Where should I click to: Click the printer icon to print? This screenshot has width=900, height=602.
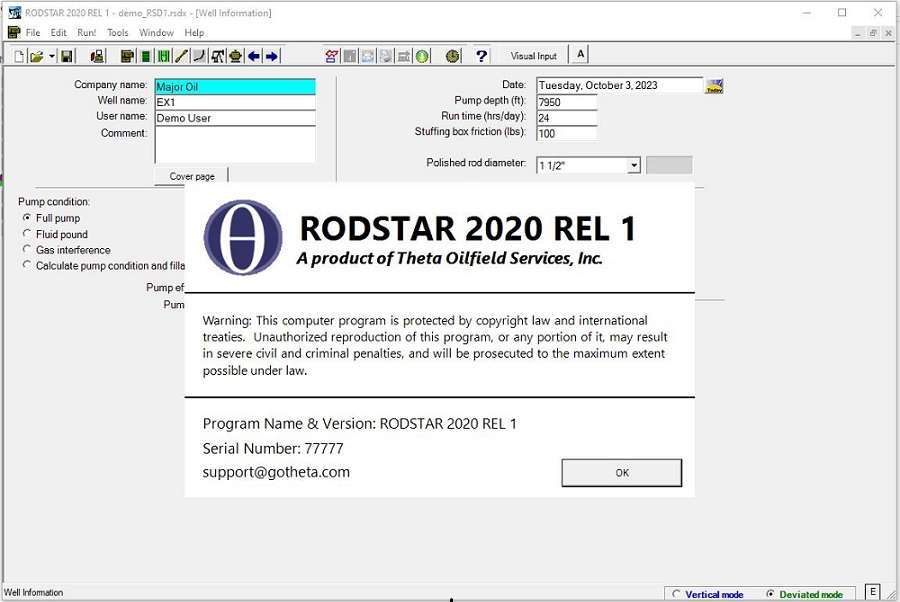pos(97,56)
